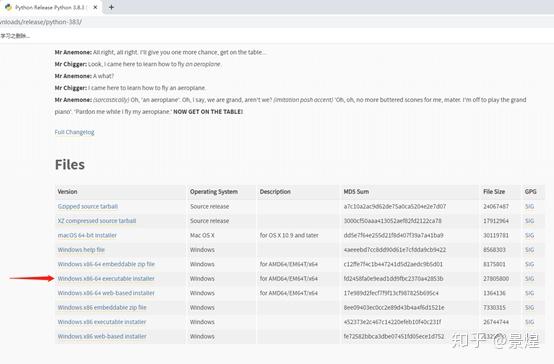554x364 pixels.
Task: Download Windows x86 web-based installer
Action: (x=102, y=336)
